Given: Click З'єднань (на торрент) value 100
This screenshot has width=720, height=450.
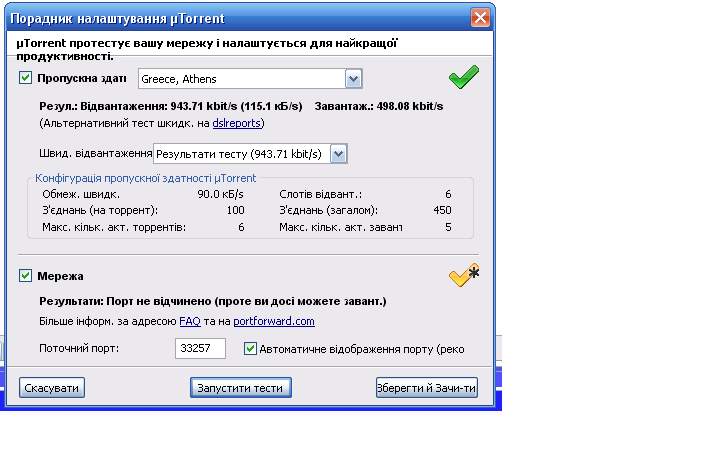Looking at the screenshot, I should pos(236,210).
